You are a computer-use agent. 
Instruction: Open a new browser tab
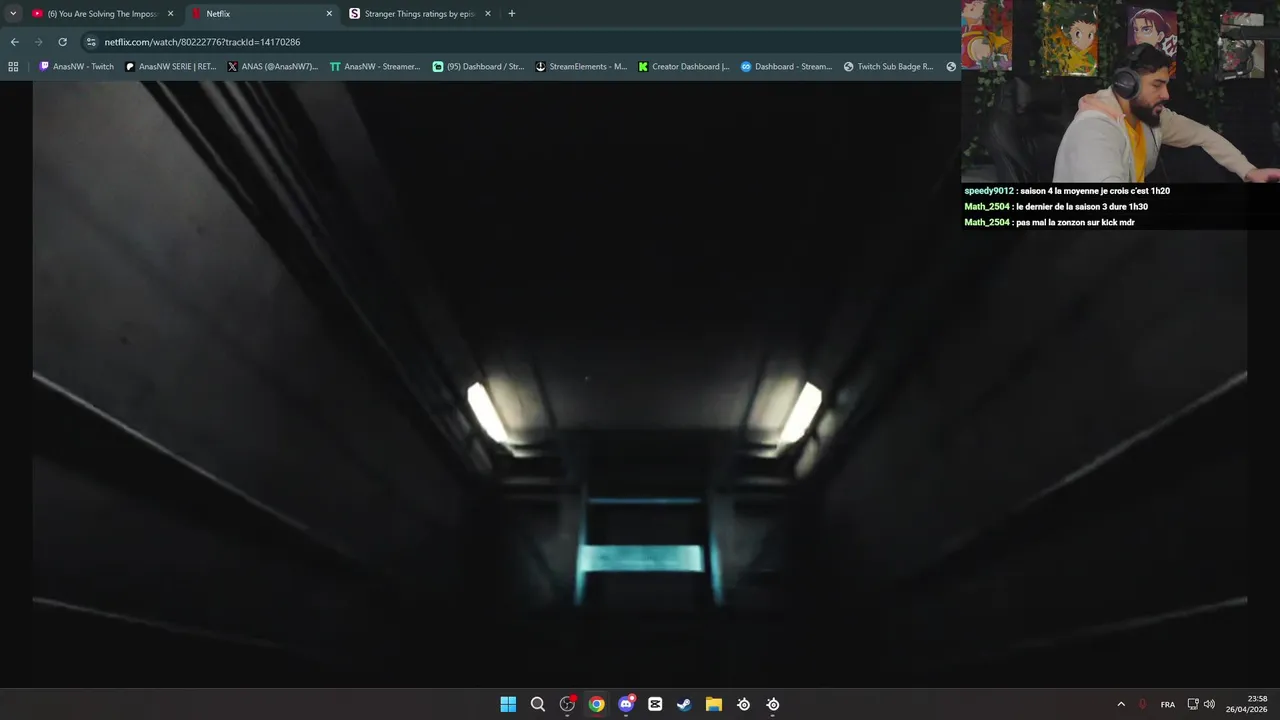[512, 14]
